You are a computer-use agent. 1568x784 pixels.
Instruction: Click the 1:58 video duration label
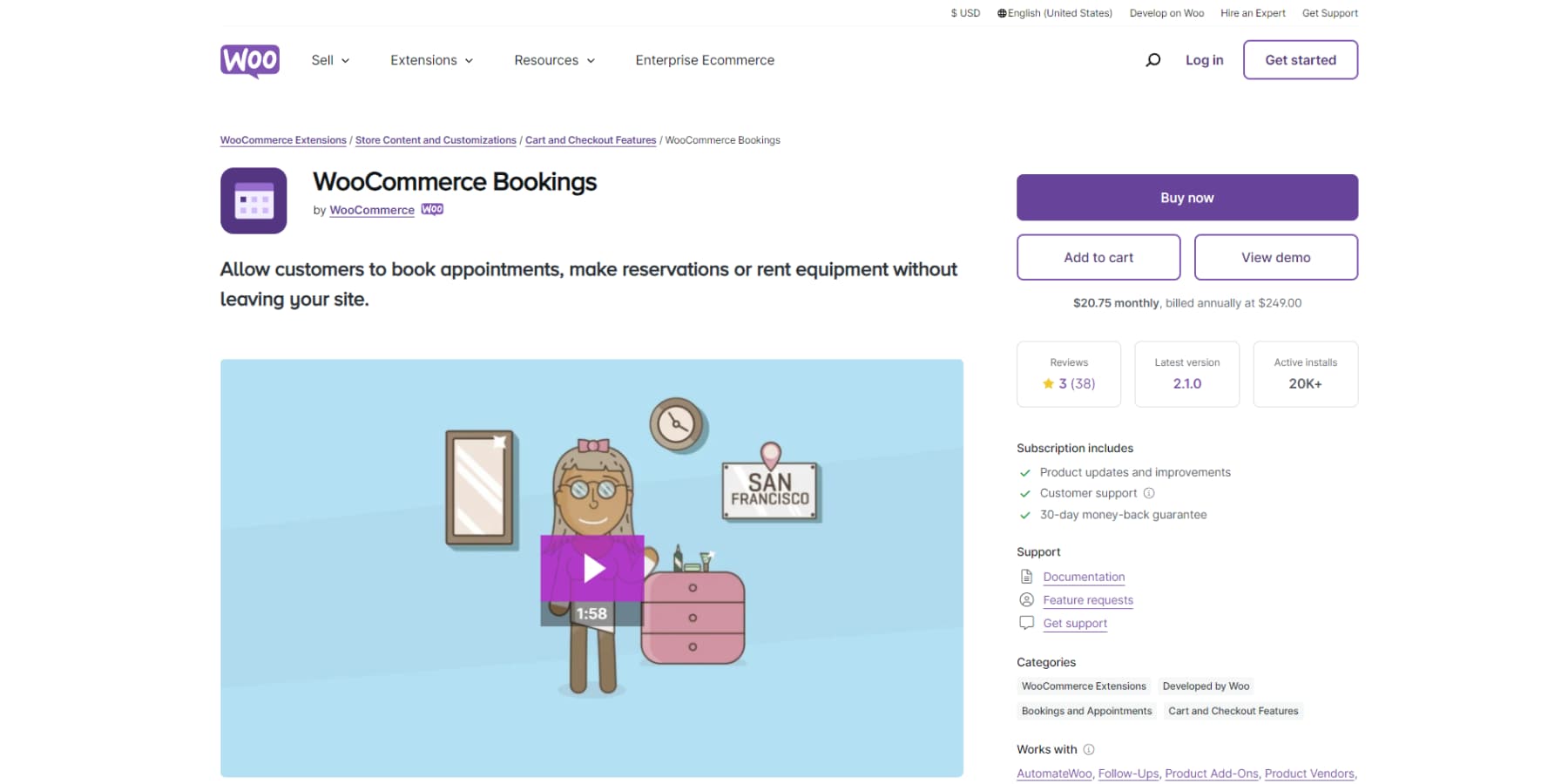pos(591,613)
